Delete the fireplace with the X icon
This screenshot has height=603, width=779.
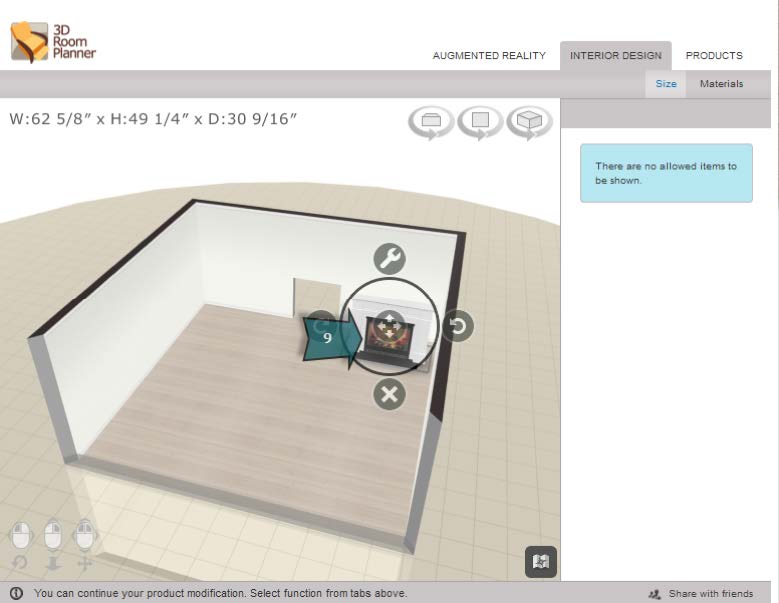390,394
